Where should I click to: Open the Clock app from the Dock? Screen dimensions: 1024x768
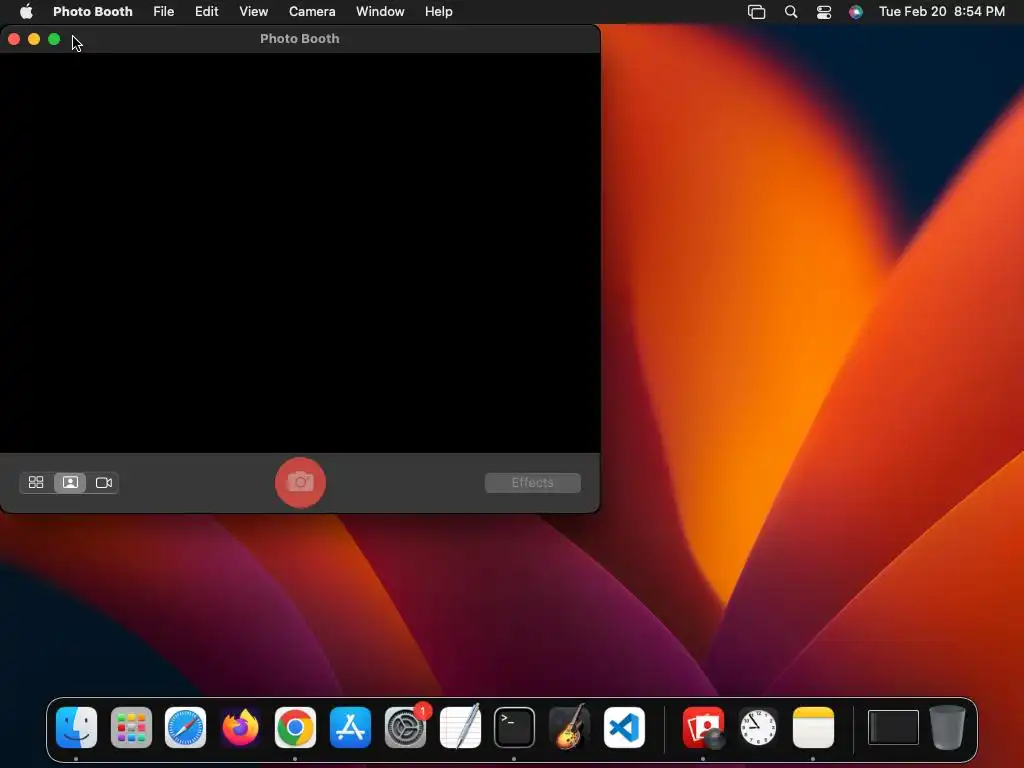[758, 727]
